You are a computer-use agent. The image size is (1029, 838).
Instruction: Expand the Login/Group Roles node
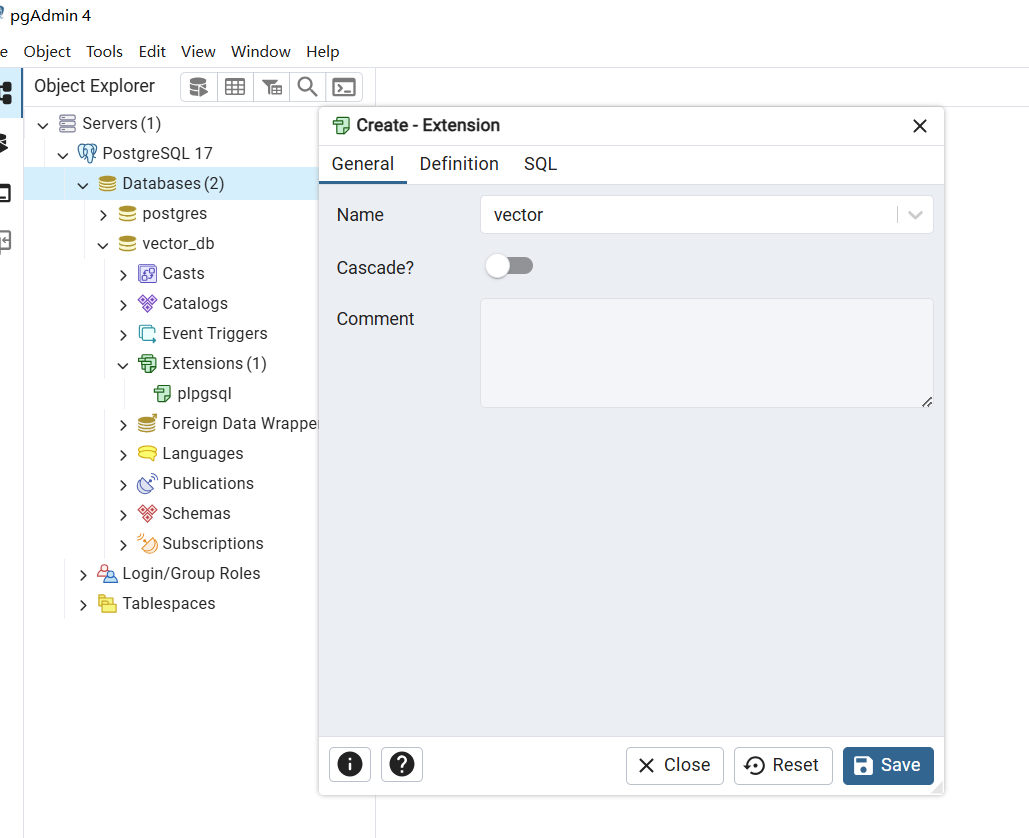coord(83,575)
